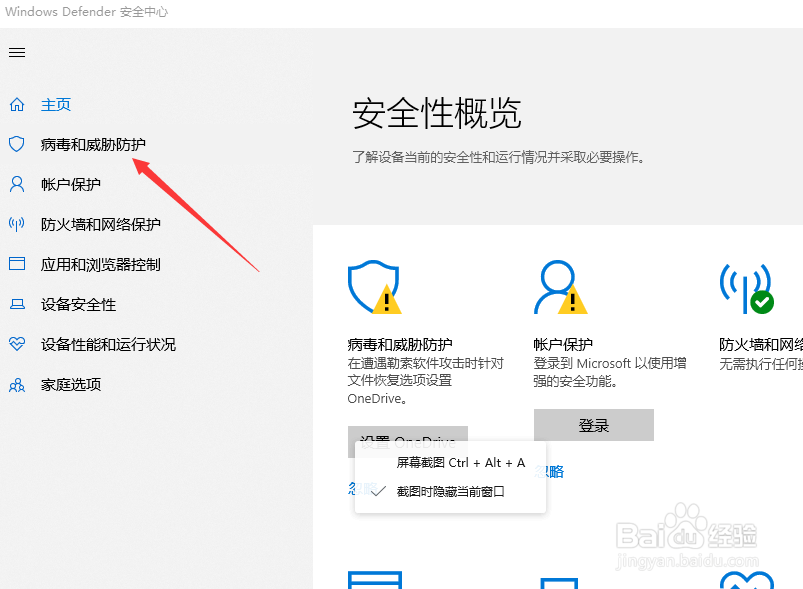Click the shield icon in sidebar
The height and width of the screenshot is (589, 803).
17,144
